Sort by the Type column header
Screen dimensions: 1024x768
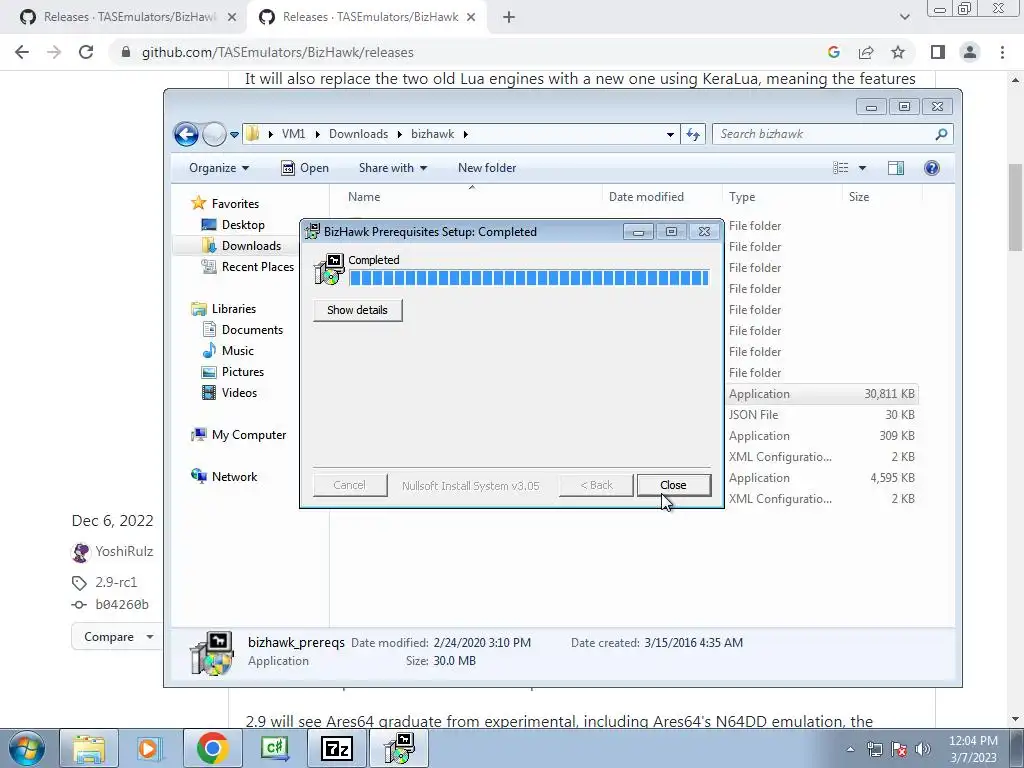point(782,197)
